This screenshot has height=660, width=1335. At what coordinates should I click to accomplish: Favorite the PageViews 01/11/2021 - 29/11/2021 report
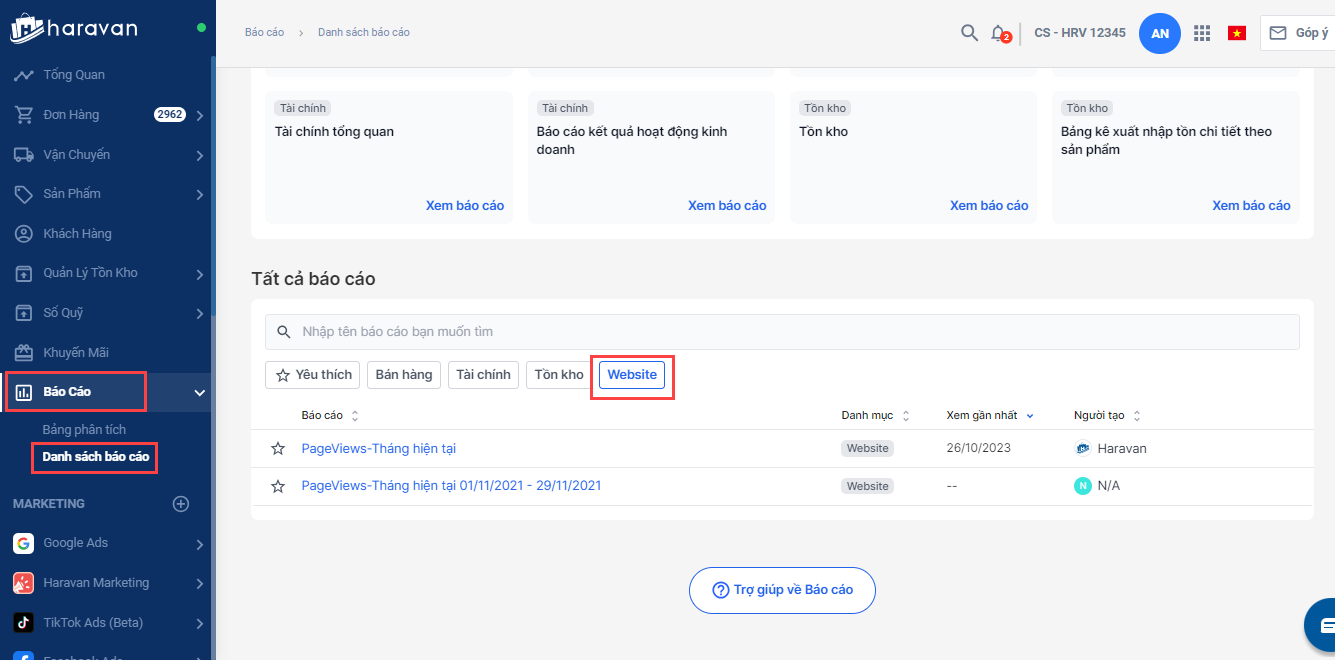coord(278,486)
